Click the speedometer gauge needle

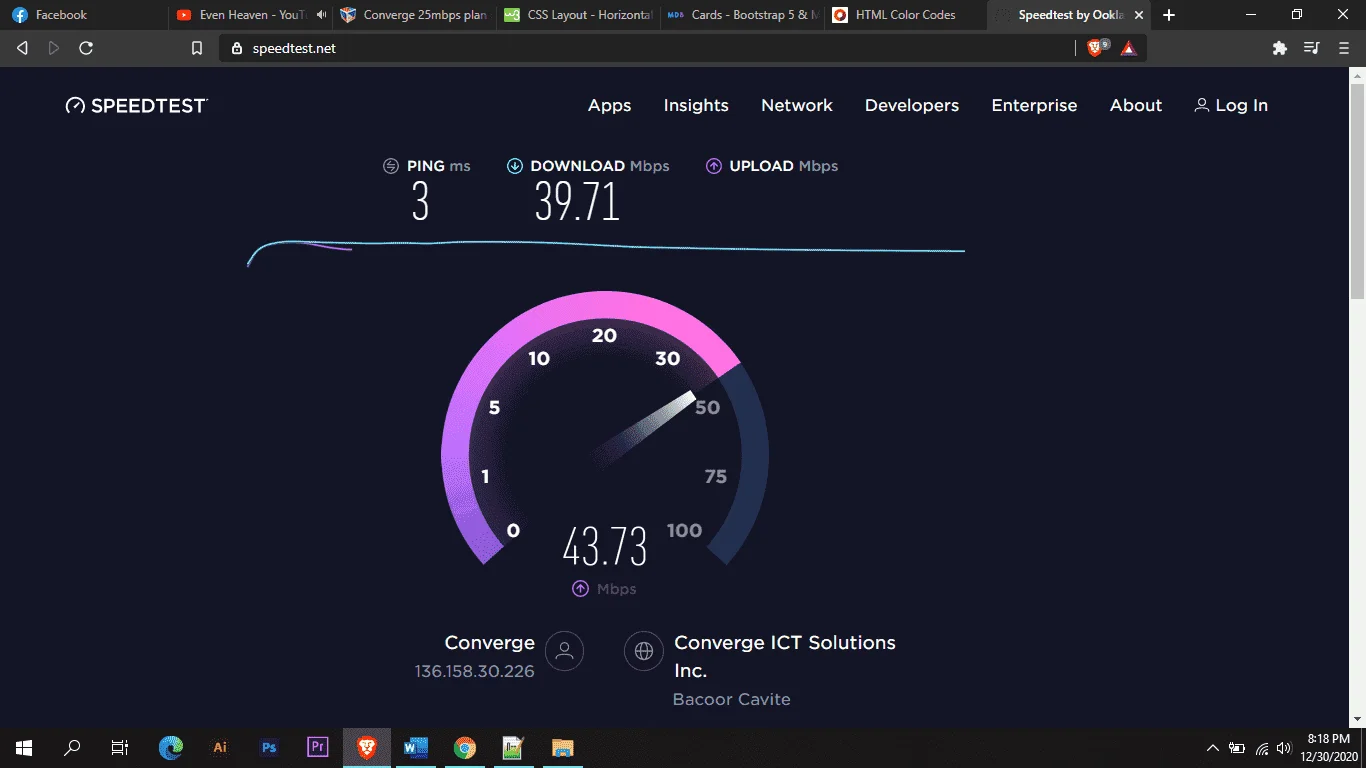pos(643,429)
